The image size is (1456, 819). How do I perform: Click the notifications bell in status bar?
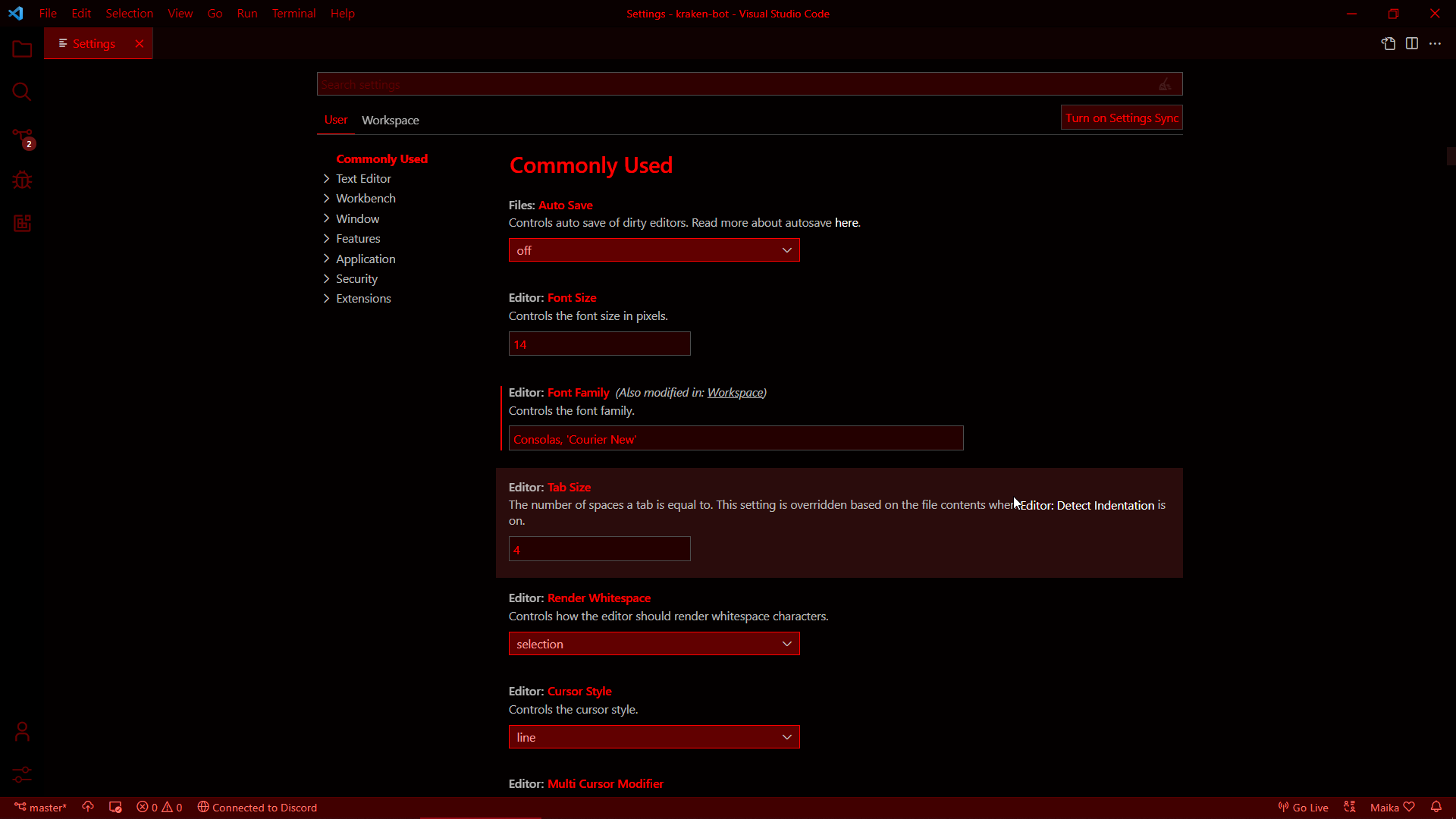[x=1436, y=807]
